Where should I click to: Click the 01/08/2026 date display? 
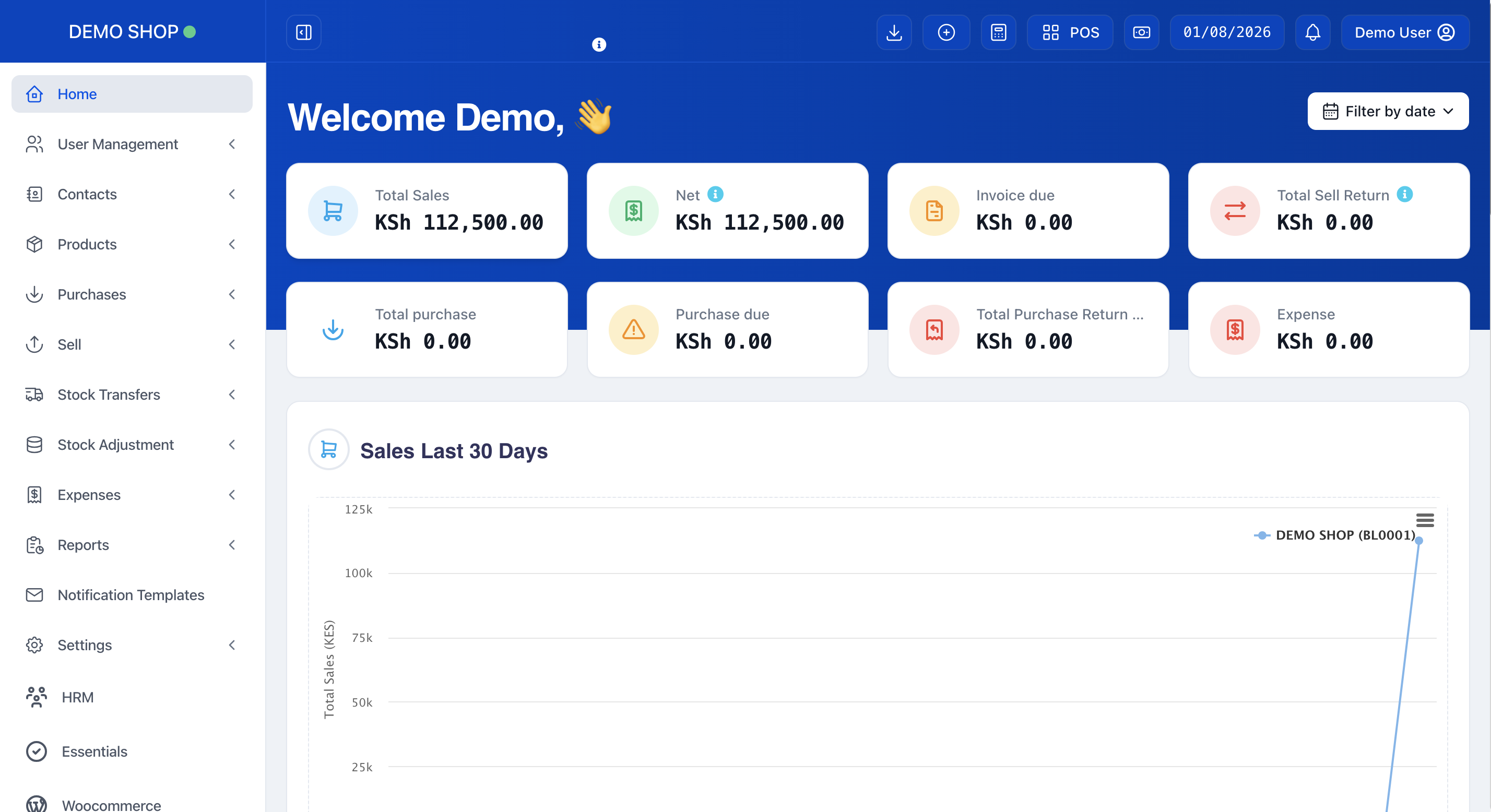1226,32
